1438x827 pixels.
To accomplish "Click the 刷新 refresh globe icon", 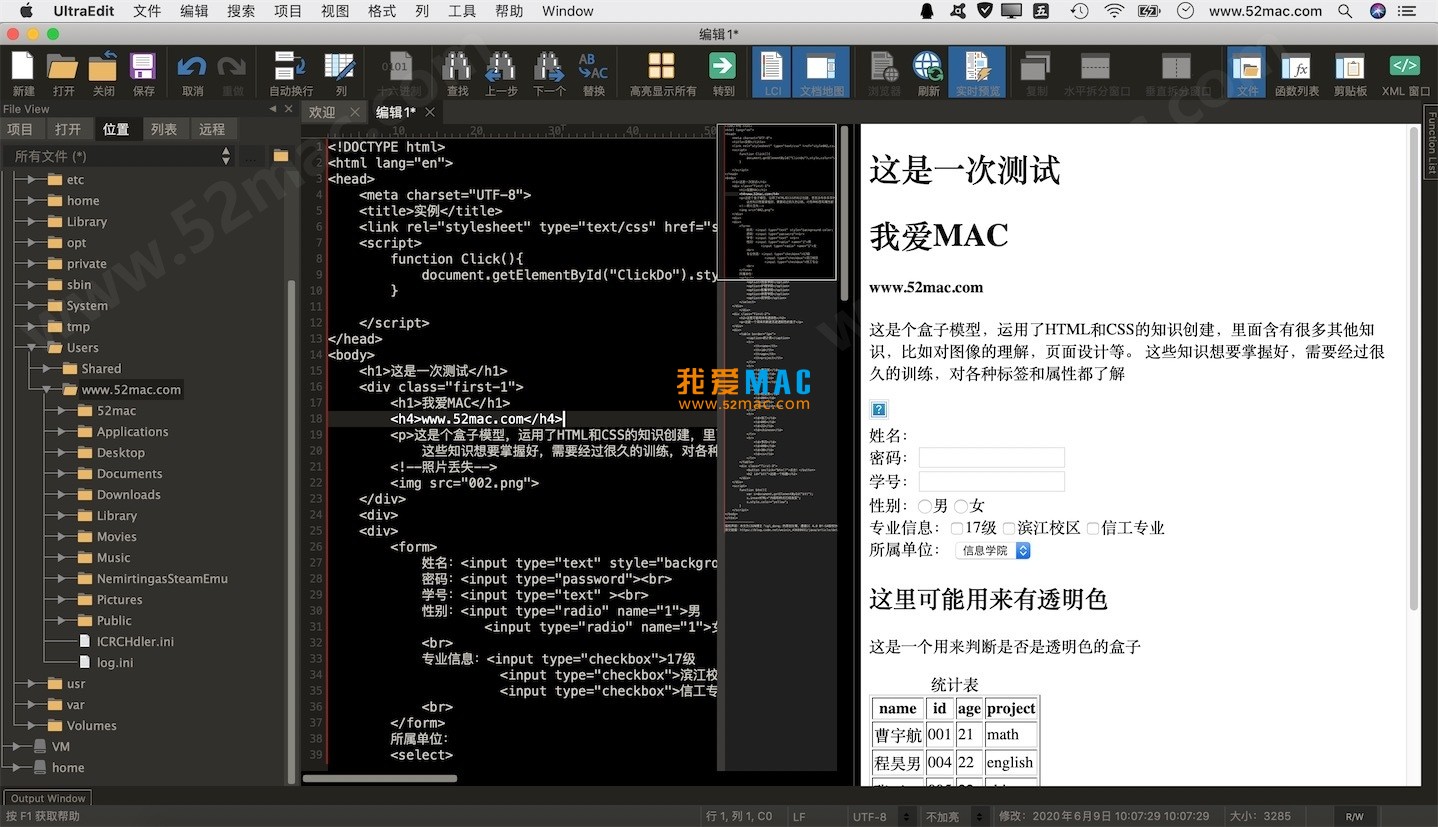I will (928, 67).
